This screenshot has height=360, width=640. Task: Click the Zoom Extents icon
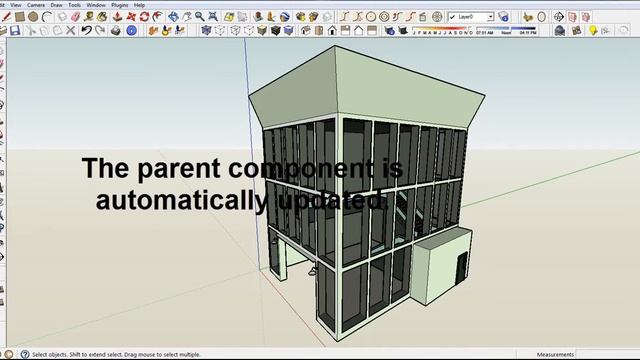pos(213,17)
